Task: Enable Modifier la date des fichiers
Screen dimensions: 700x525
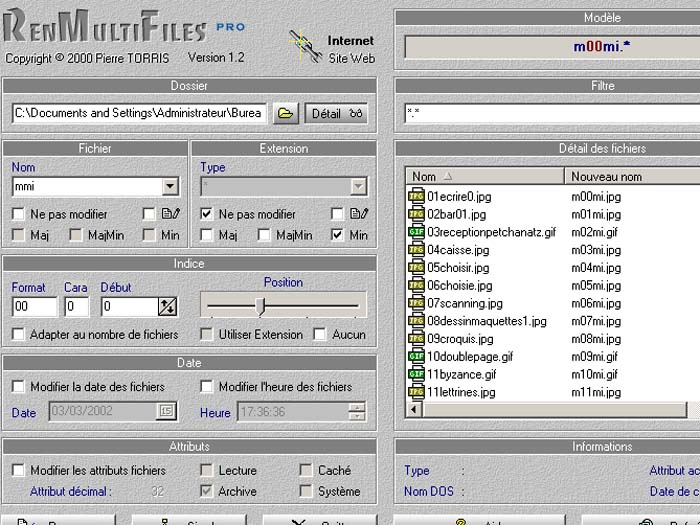Action: (18, 387)
